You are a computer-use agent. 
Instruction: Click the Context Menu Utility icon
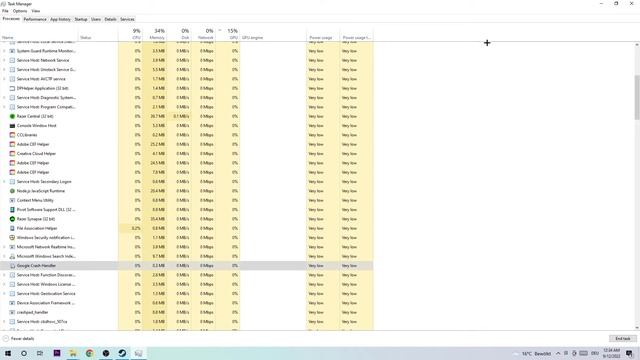[x=12, y=200]
